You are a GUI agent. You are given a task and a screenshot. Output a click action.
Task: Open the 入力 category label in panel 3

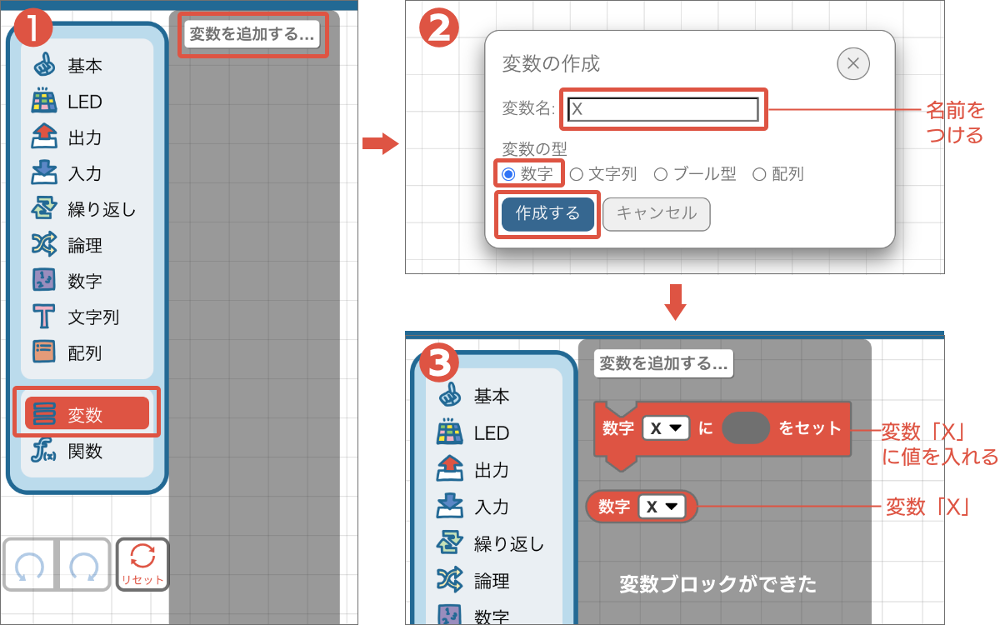pyautogui.click(x=491, y=507)
